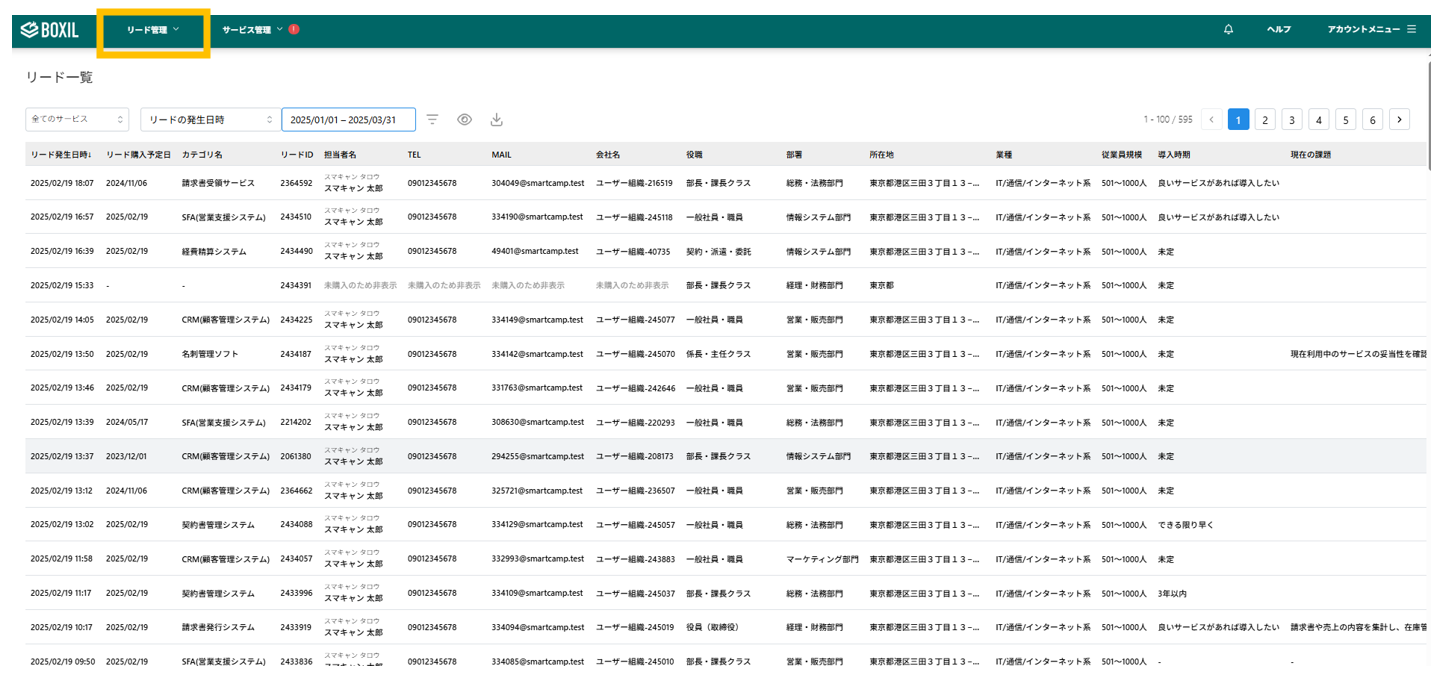The width and height of the screenshot is (1455, 686).
Task: Click the date range input field
Action: pyautogui.click(x=348, y=120)
